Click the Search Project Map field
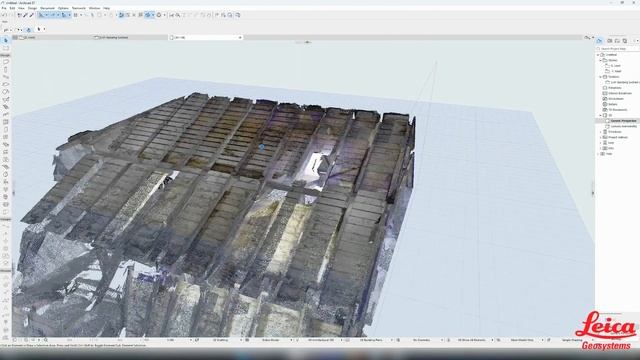The height and width of the screenshot is (360, 640). (x=618, y=49)
